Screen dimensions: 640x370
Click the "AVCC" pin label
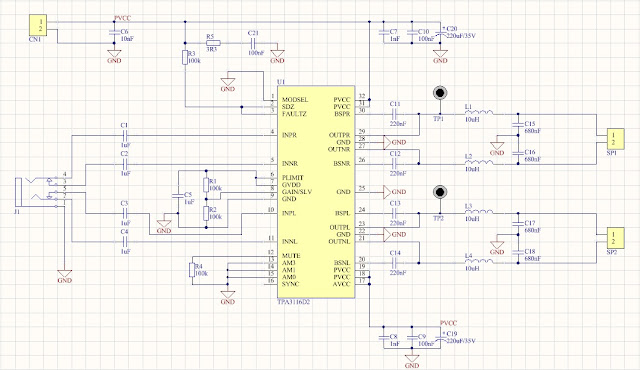point(342,284)
